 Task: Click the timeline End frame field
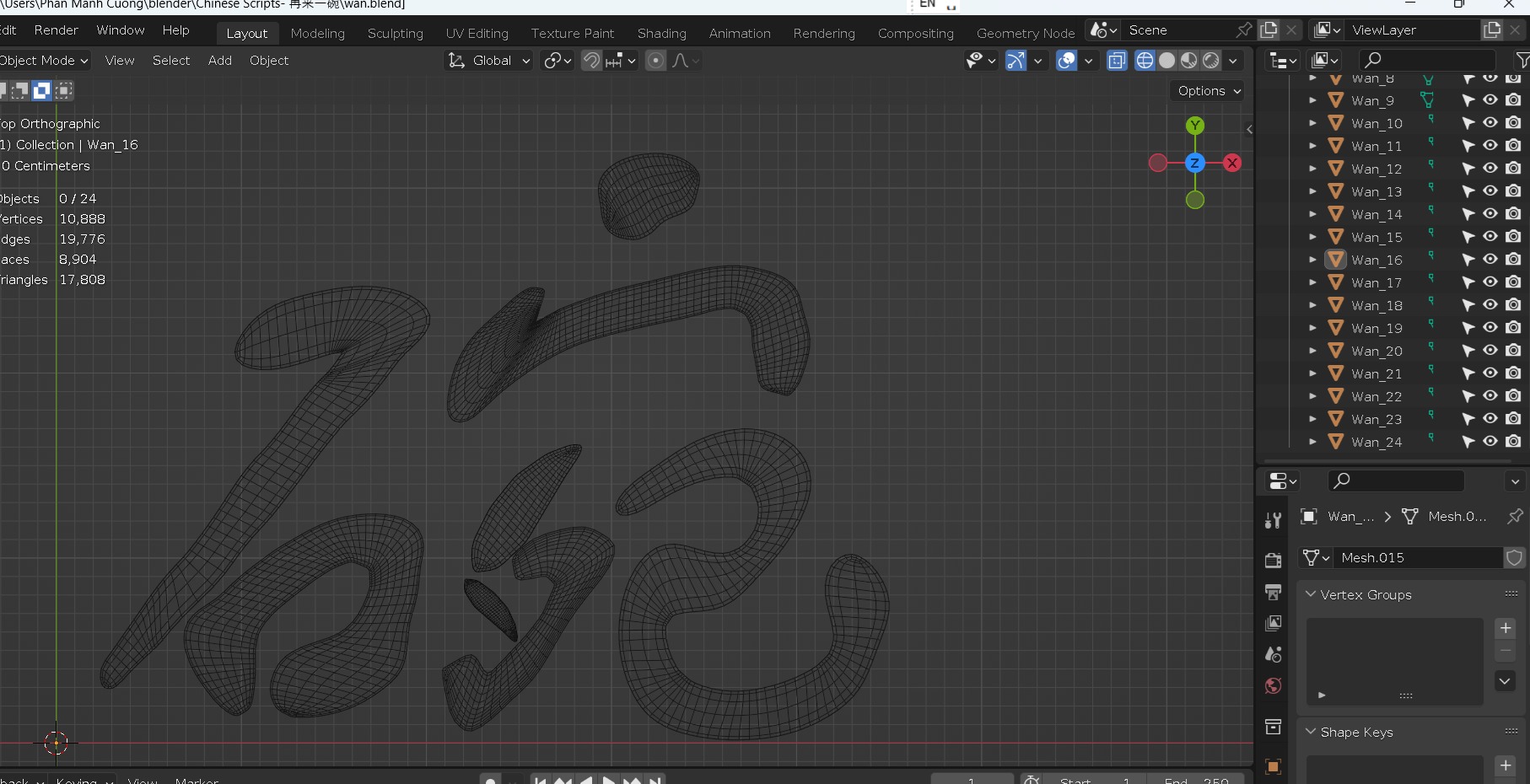point(1196,780)
